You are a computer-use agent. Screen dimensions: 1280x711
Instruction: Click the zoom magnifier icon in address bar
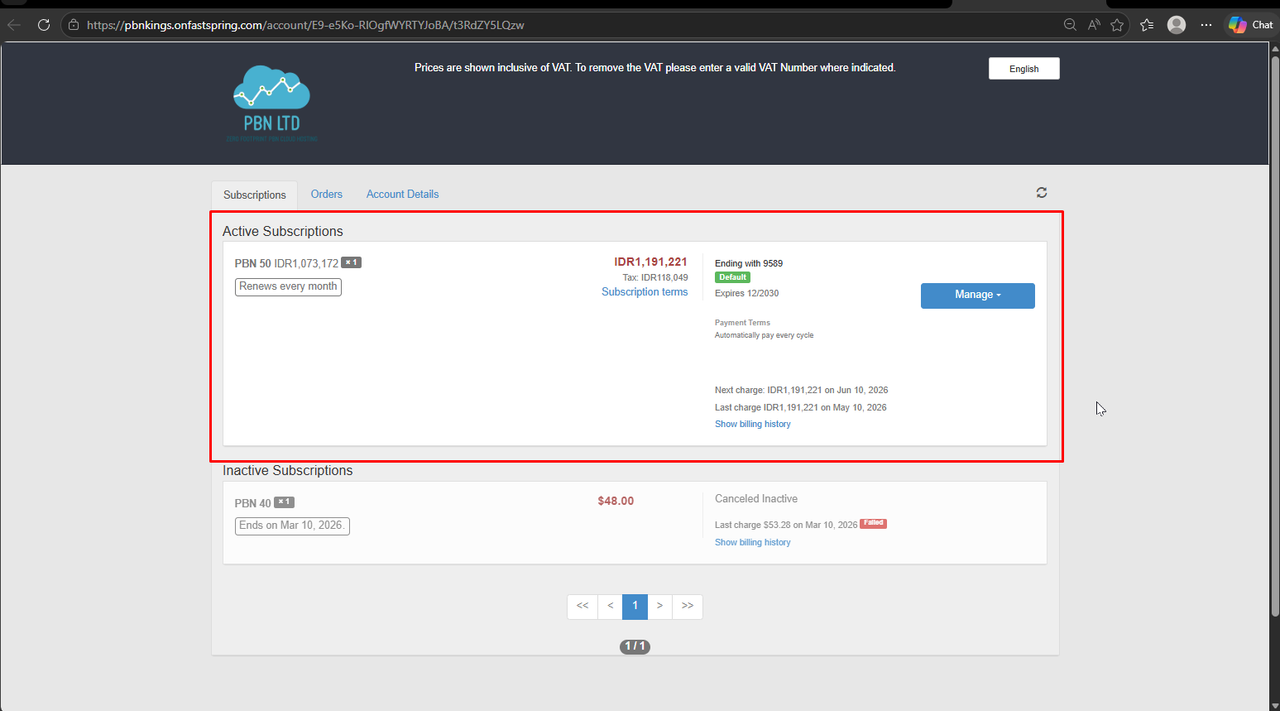tap(1069, 25)
